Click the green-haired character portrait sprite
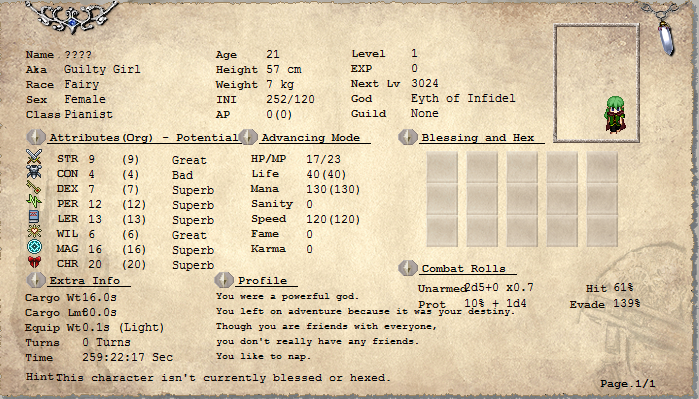The height and width of the screenshot is (399, 699). coord(615,115)
